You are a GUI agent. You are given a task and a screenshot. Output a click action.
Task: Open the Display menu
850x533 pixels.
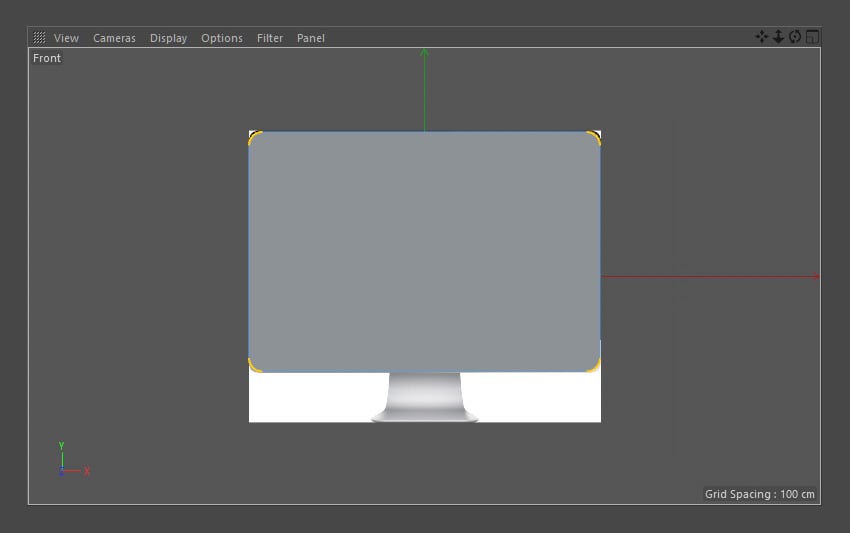169,38
